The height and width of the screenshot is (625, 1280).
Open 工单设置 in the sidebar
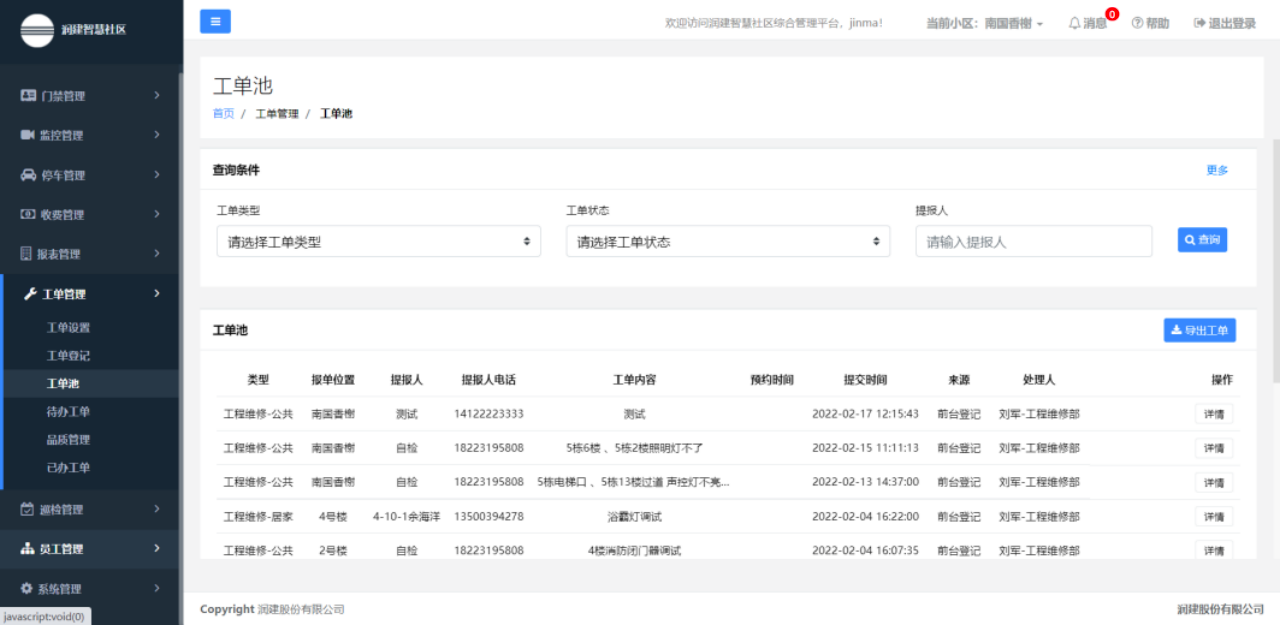(68, 328)
